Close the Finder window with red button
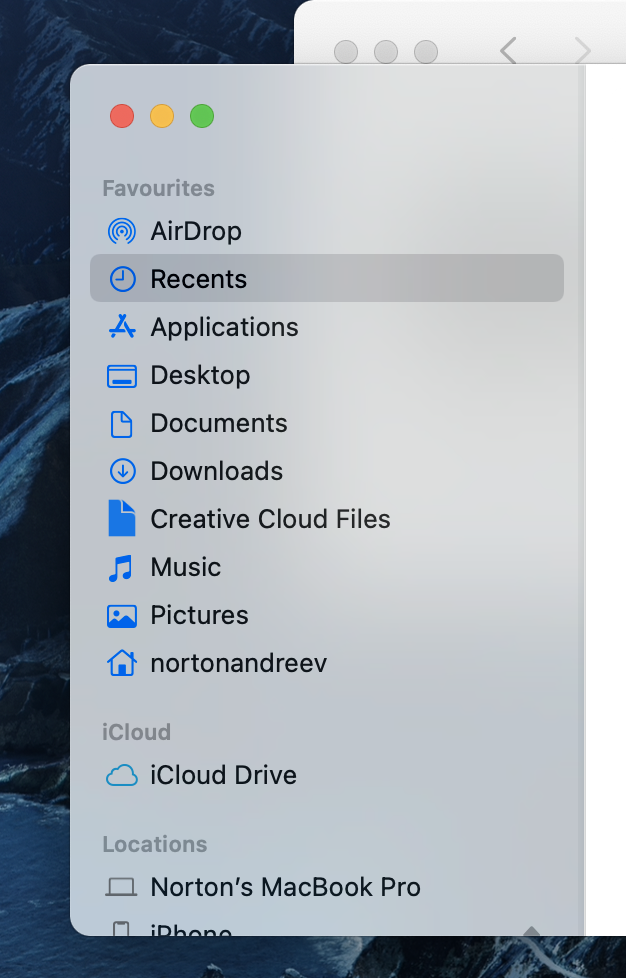This screenshot has height=978, width=626. (x=122, y=116)
